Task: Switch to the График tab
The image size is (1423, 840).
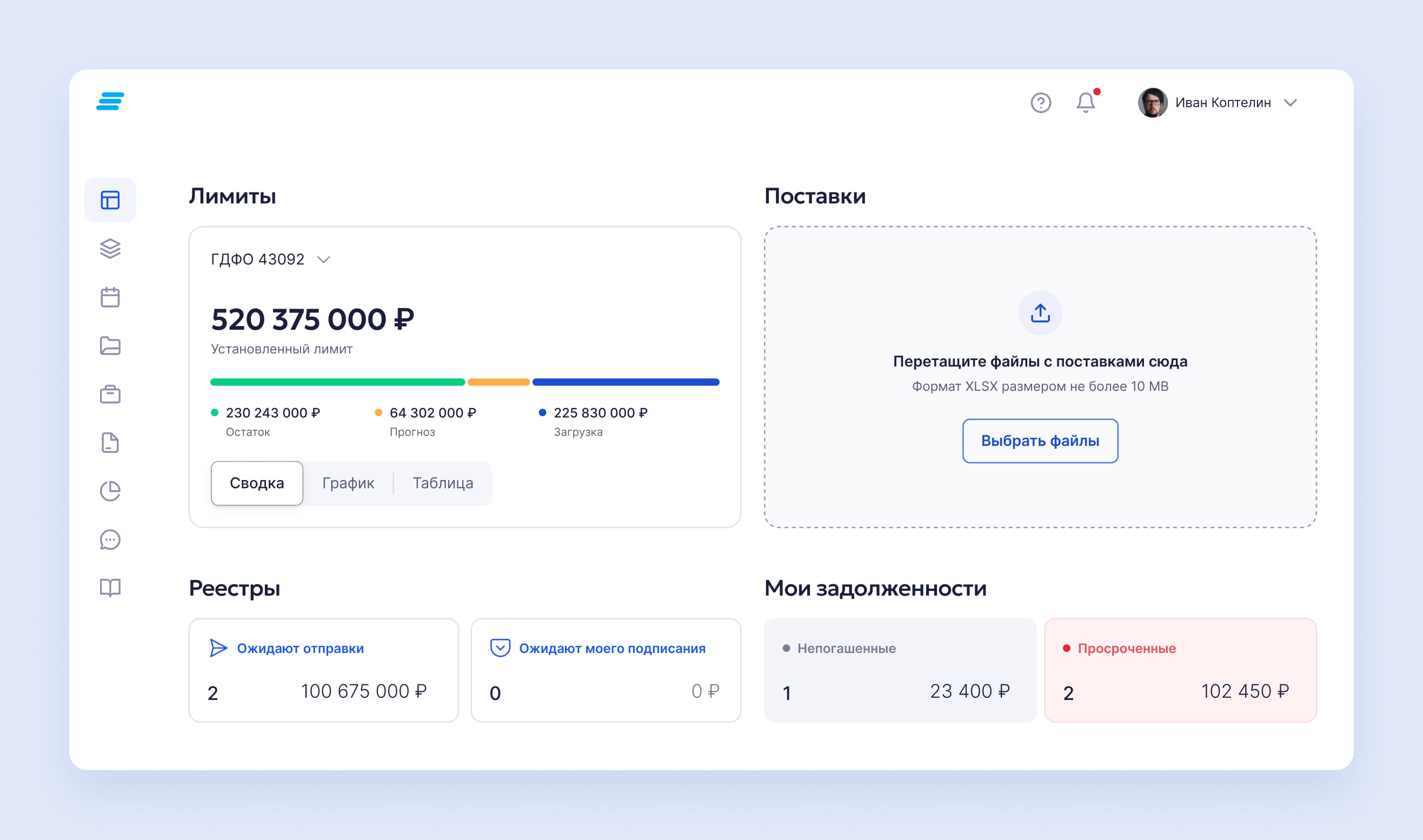Action: [348, 483]
